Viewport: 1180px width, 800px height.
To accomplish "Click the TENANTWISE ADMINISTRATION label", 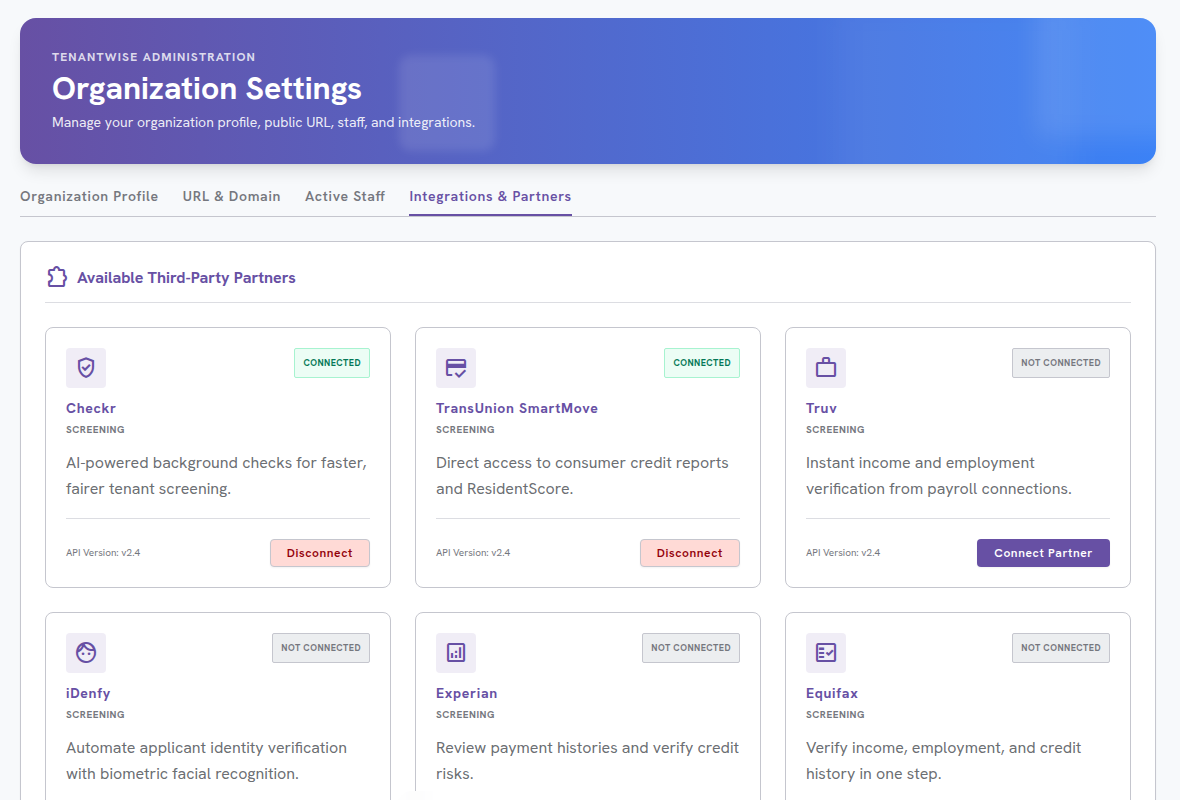I will tap(154, 57).
